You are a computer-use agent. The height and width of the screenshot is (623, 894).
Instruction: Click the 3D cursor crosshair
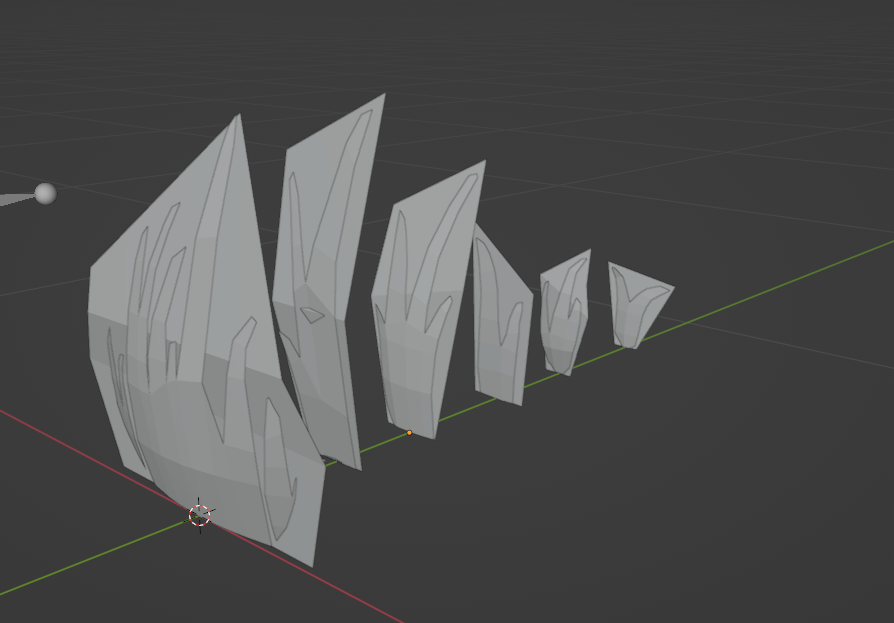coord(200,515)
